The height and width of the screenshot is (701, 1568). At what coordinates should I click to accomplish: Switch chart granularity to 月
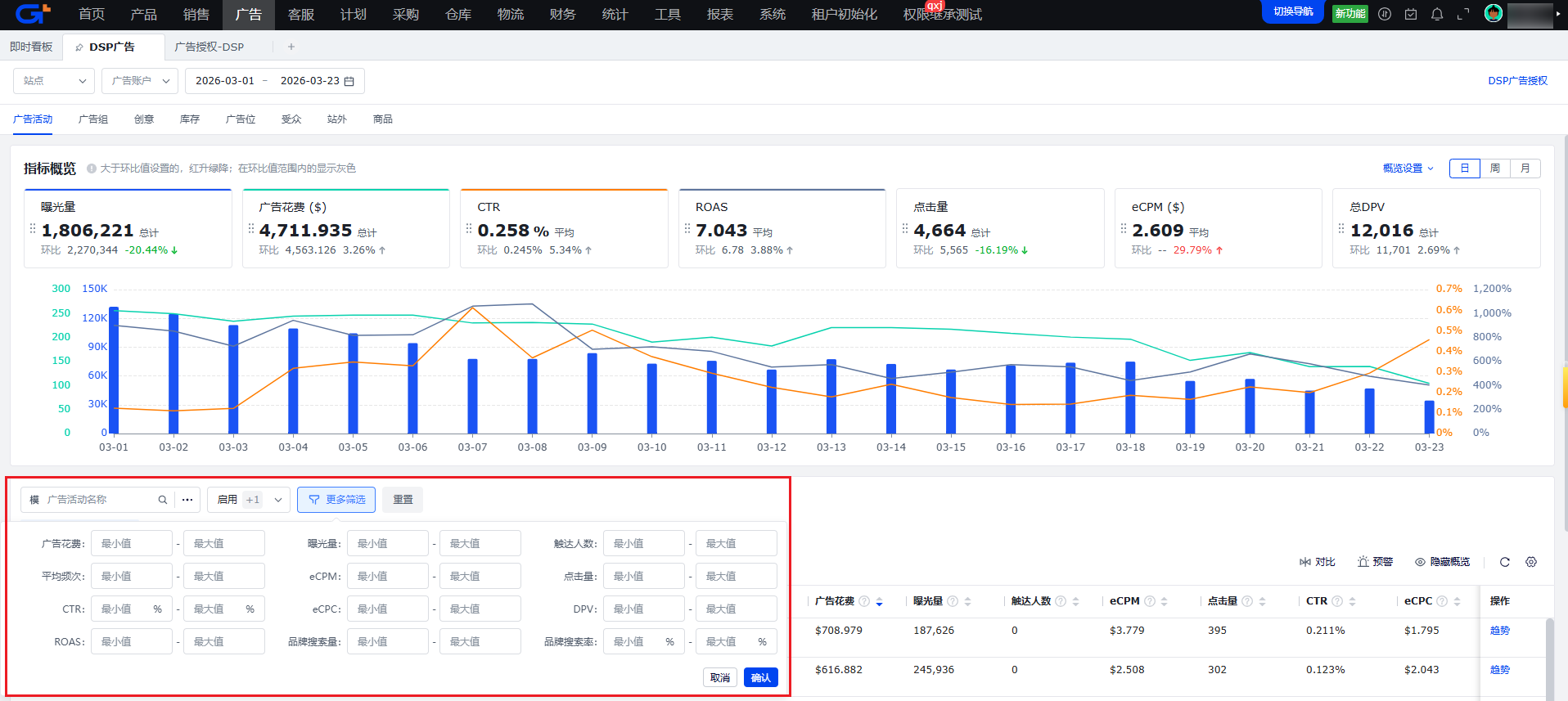tap(1525, 169)
